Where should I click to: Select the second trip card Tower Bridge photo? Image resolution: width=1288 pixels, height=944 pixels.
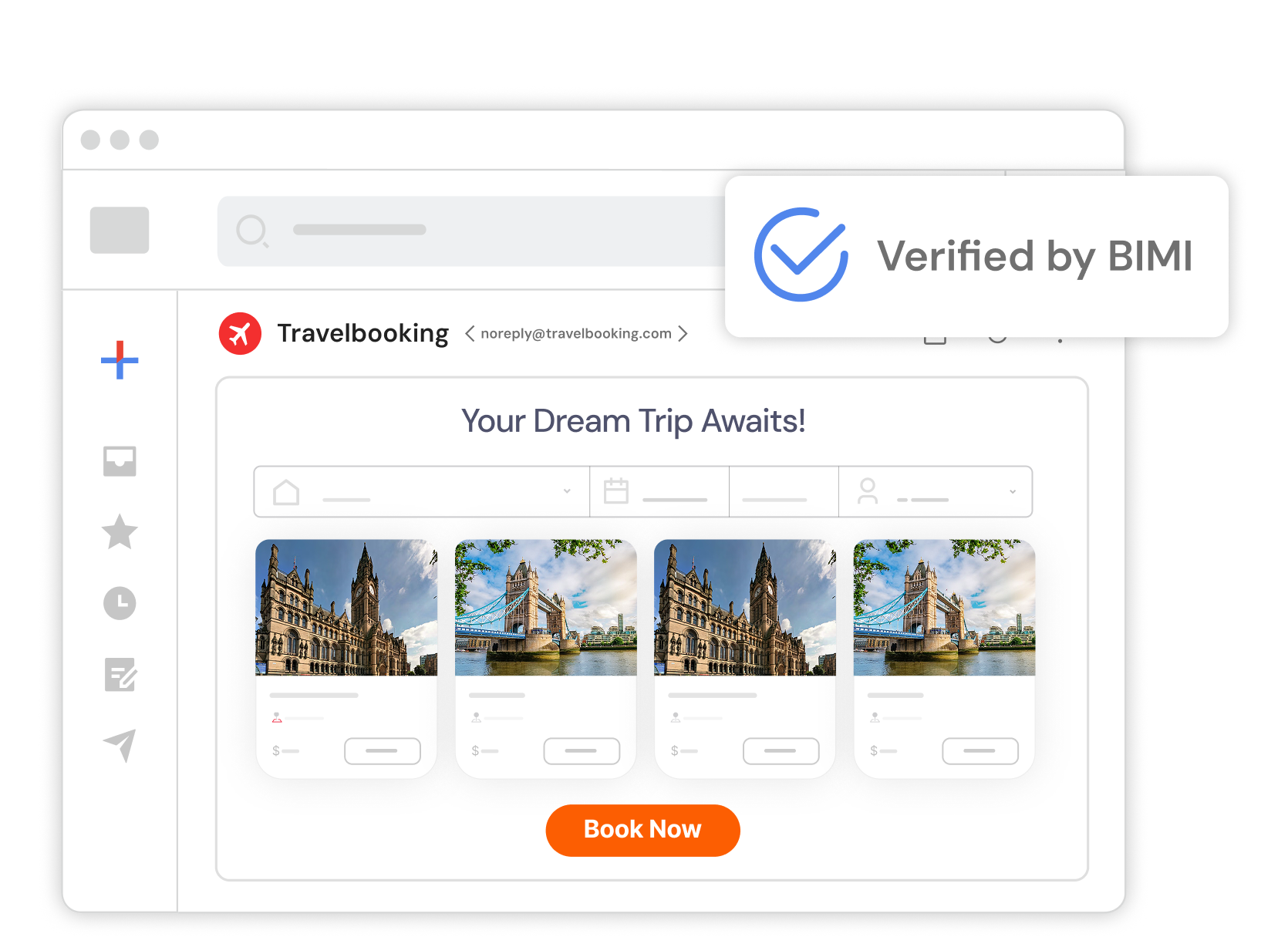click(545, 608)
